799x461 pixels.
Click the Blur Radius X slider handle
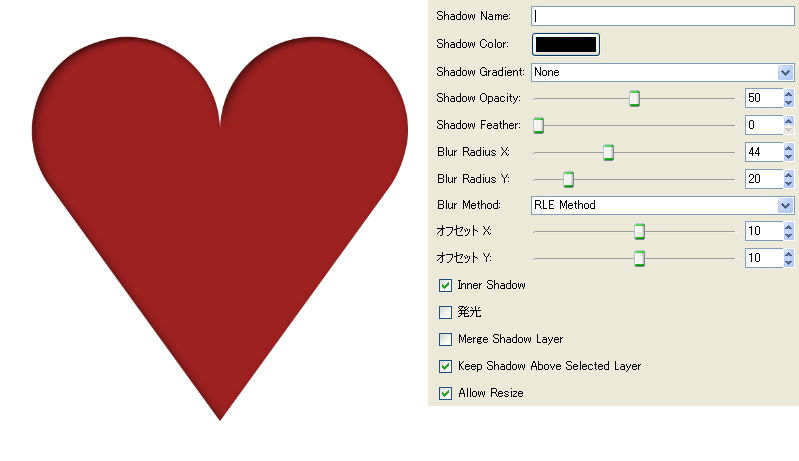coord(608,152)
